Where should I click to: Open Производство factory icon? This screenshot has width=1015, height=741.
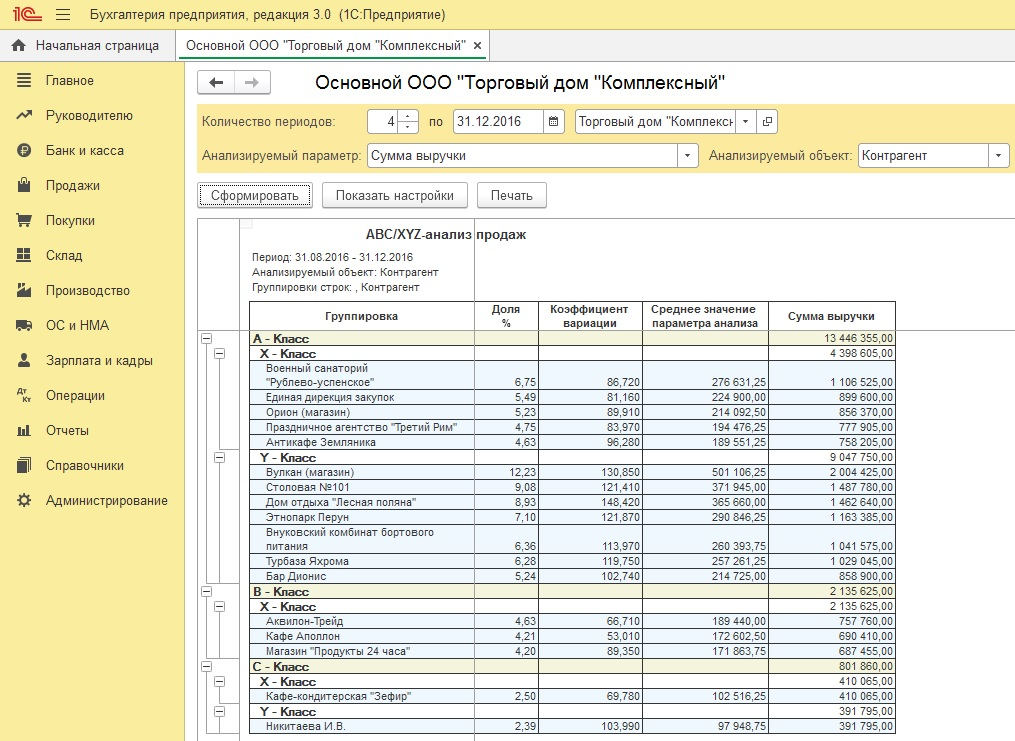(24, 290)
